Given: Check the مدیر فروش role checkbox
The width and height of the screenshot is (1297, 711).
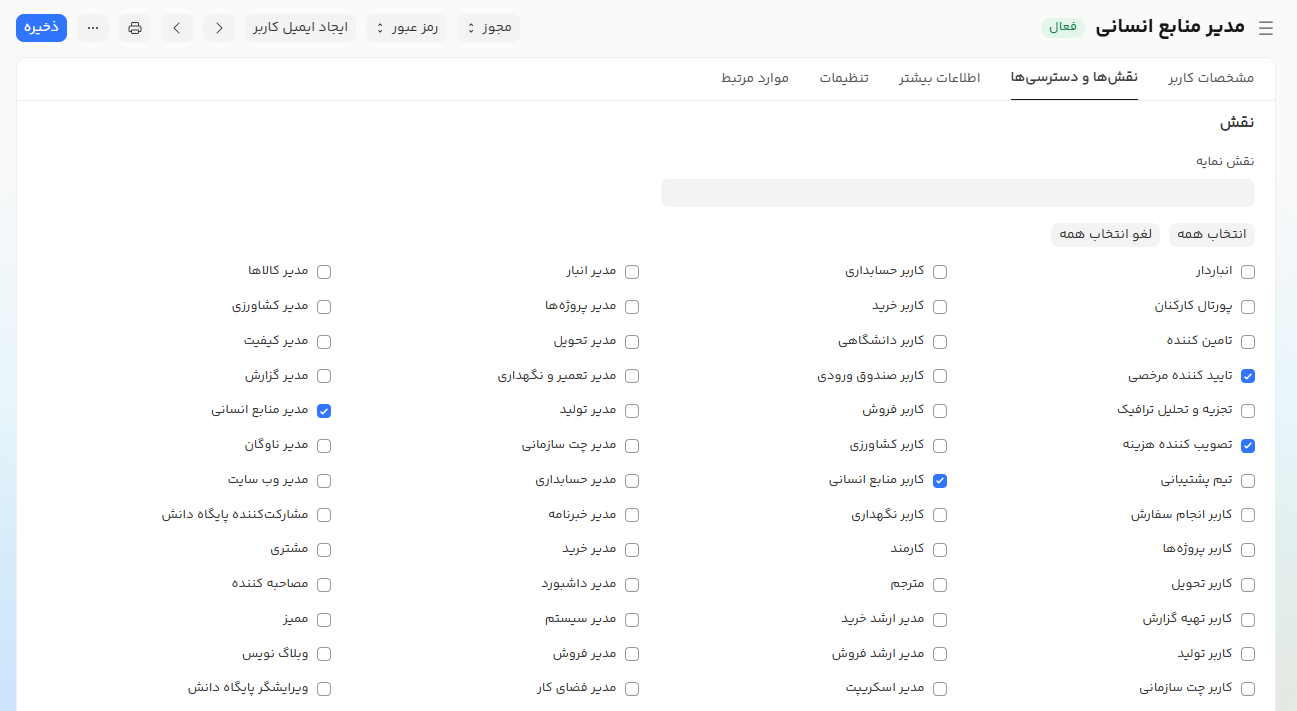Looking at the screenshot, I should [632, 654].
